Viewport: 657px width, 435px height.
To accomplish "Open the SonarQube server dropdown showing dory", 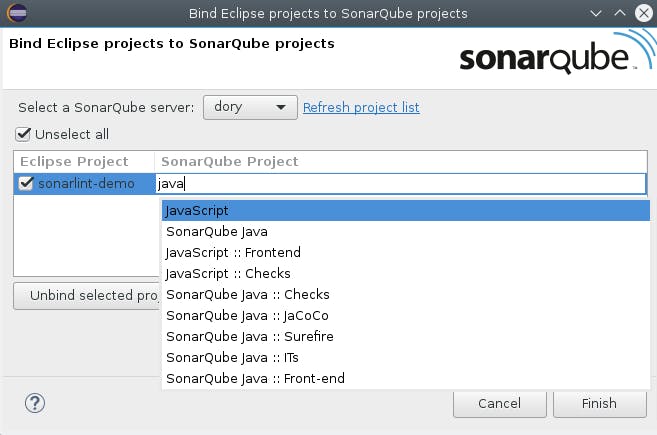I will [250, 107].
